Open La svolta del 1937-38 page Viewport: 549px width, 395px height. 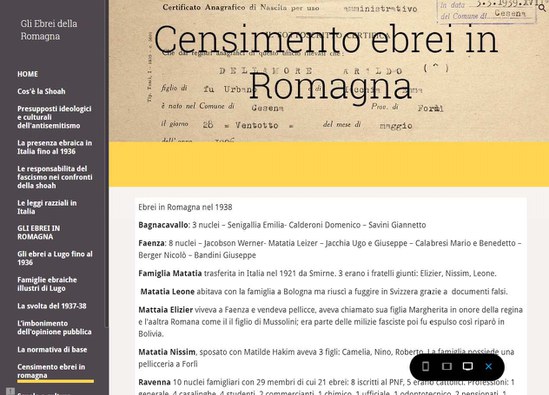click(x=52, y=306)
